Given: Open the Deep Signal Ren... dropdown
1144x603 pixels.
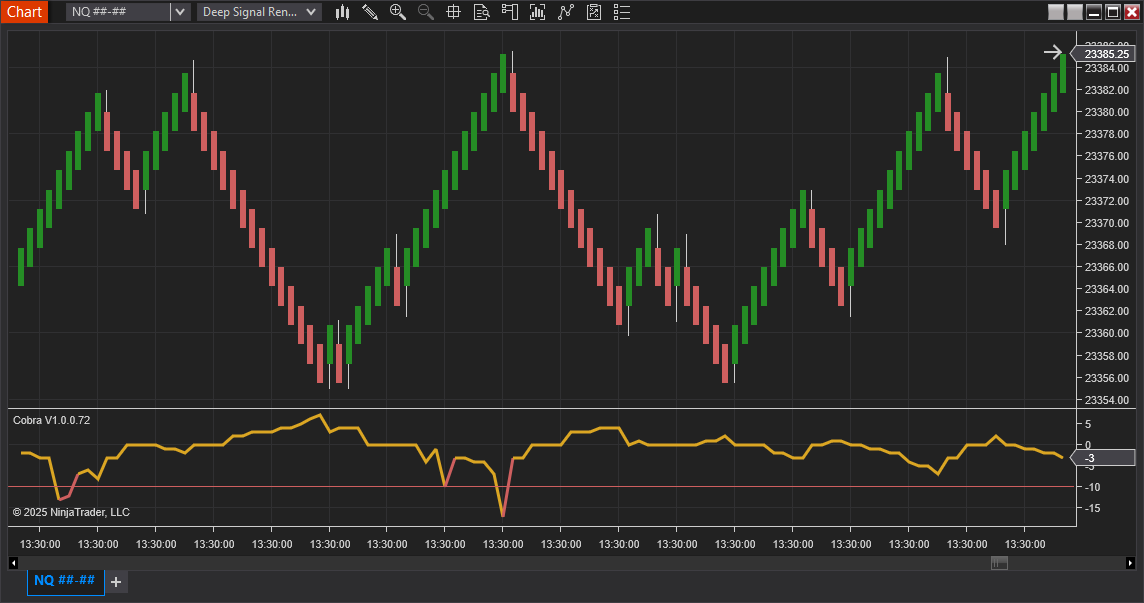Looking at the screenshot, I should 260,12.
